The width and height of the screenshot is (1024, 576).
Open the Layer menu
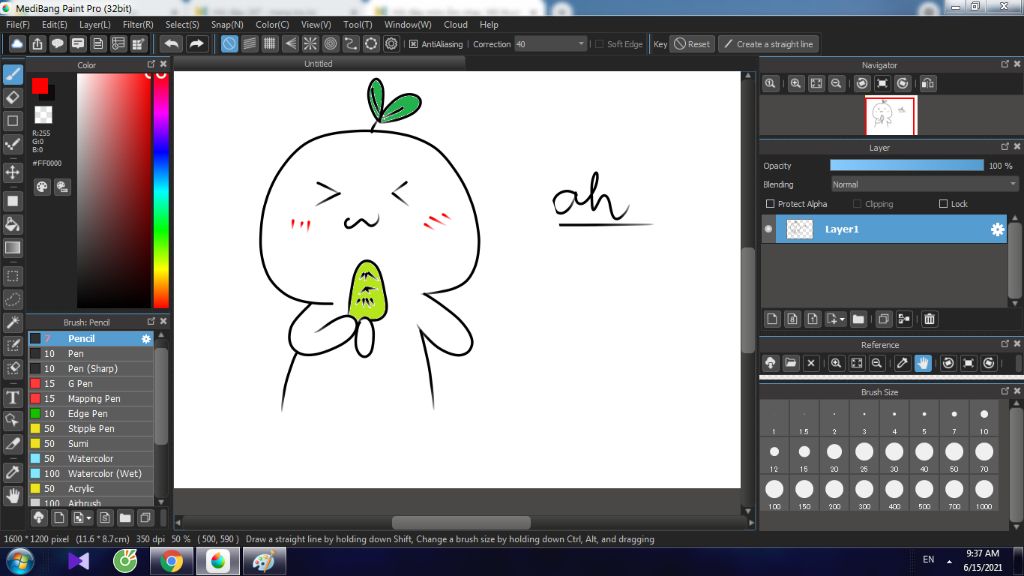click(x=95, y=25)
